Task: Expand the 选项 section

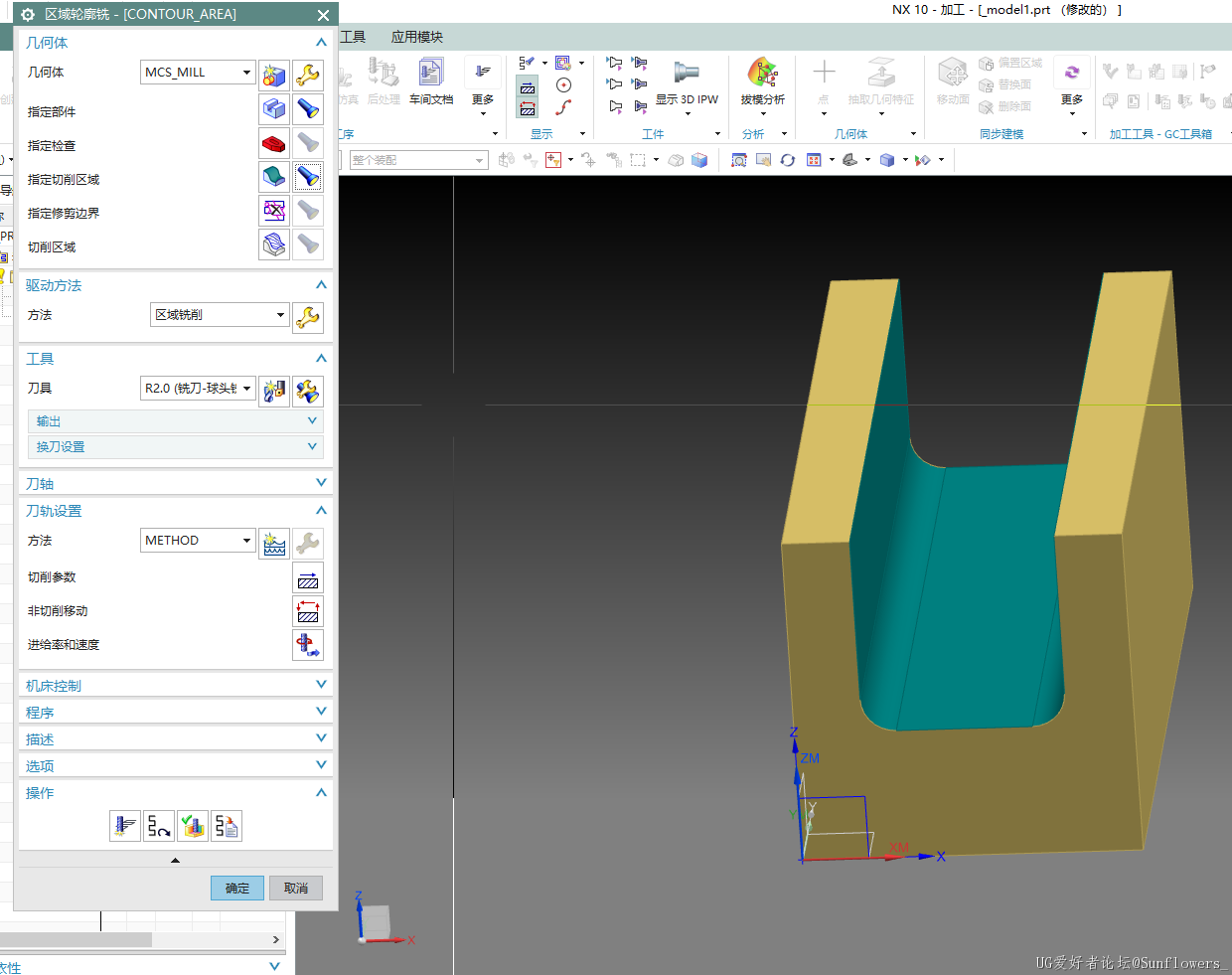Action: click(x=175, y=766)
